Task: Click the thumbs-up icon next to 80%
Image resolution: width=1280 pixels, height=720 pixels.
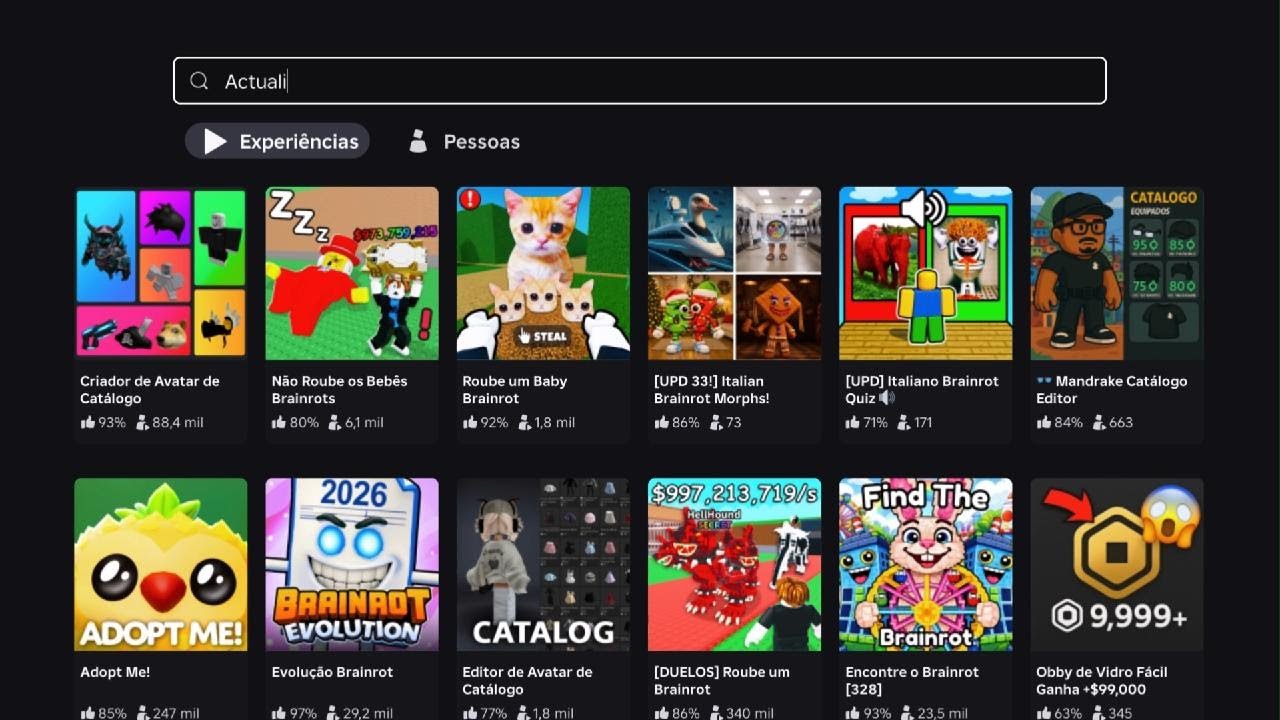Action: point(278,422)
